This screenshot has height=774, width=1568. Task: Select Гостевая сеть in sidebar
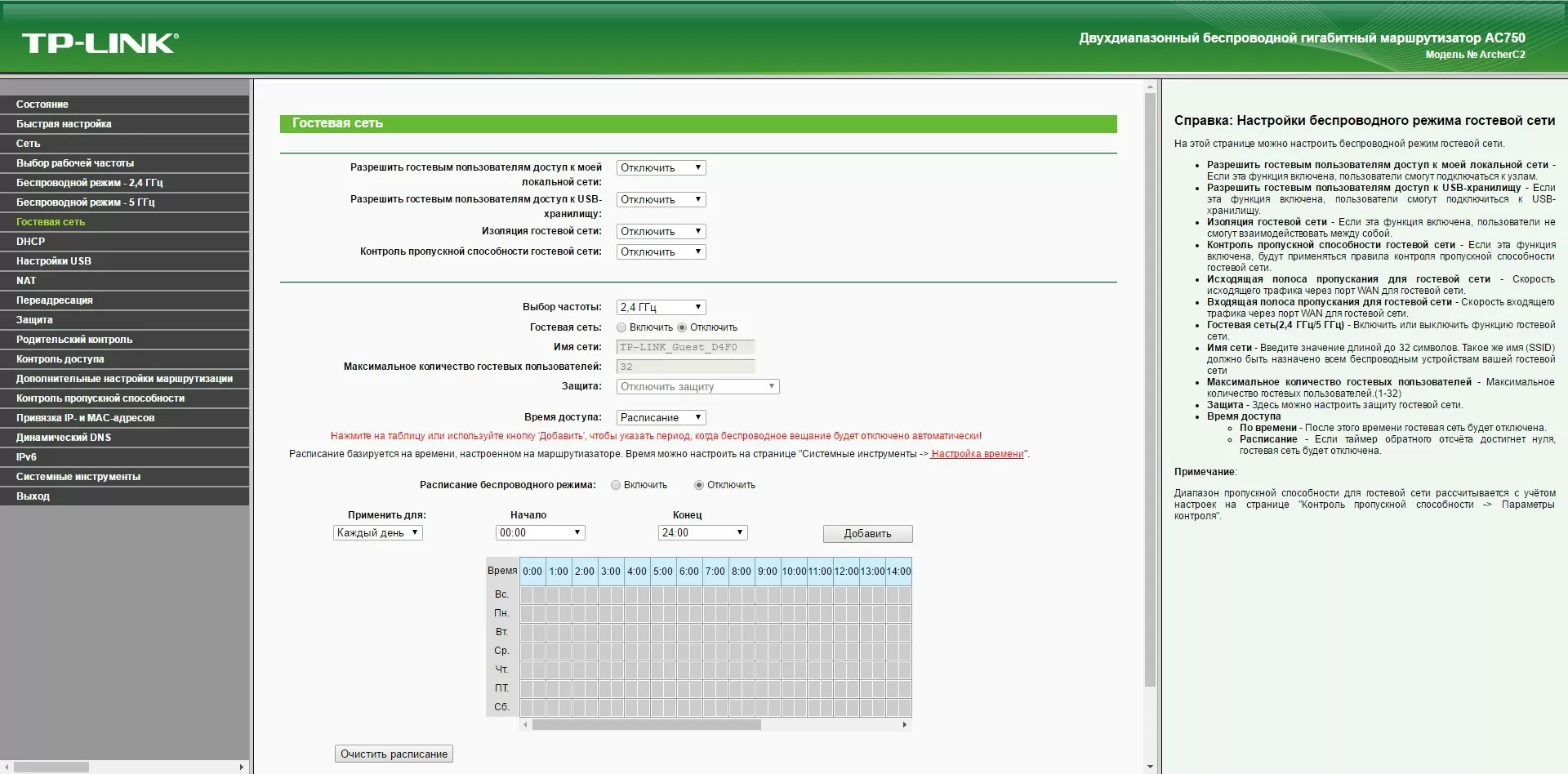(124, 222)
